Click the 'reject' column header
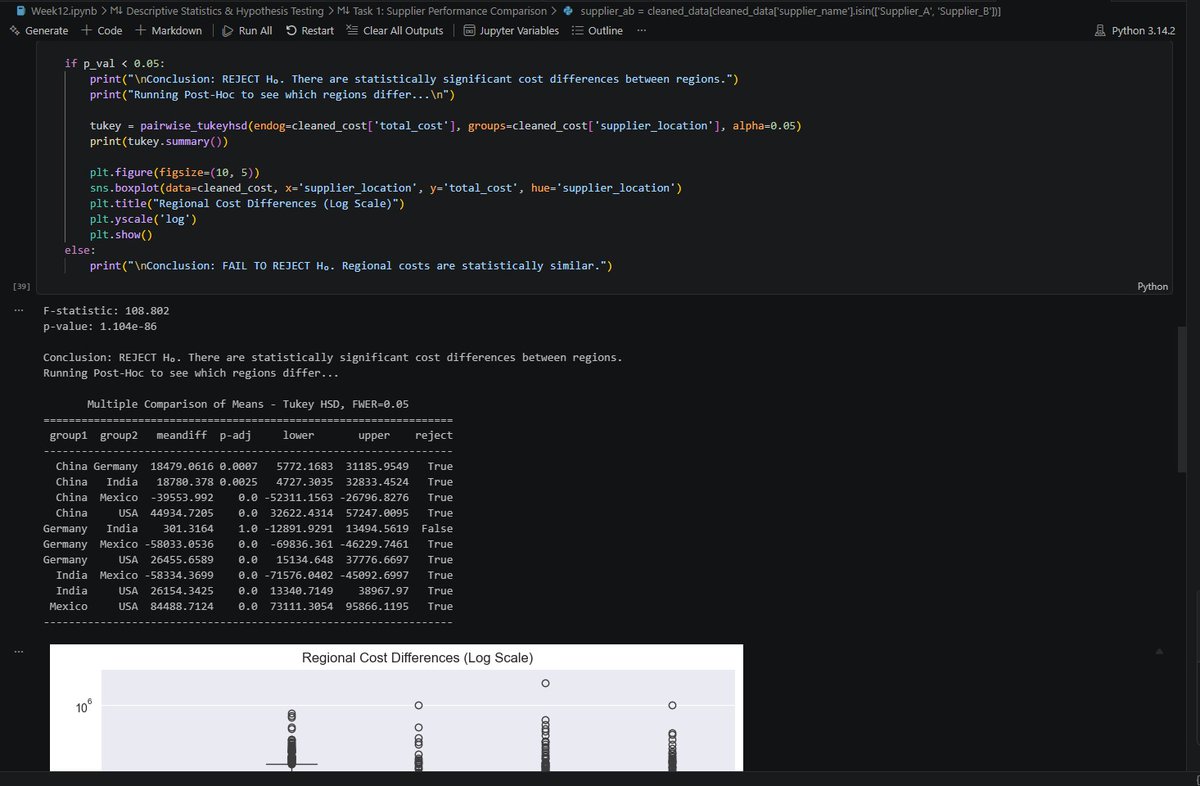This screenshot has height=786, width=1200. (433, 435)
